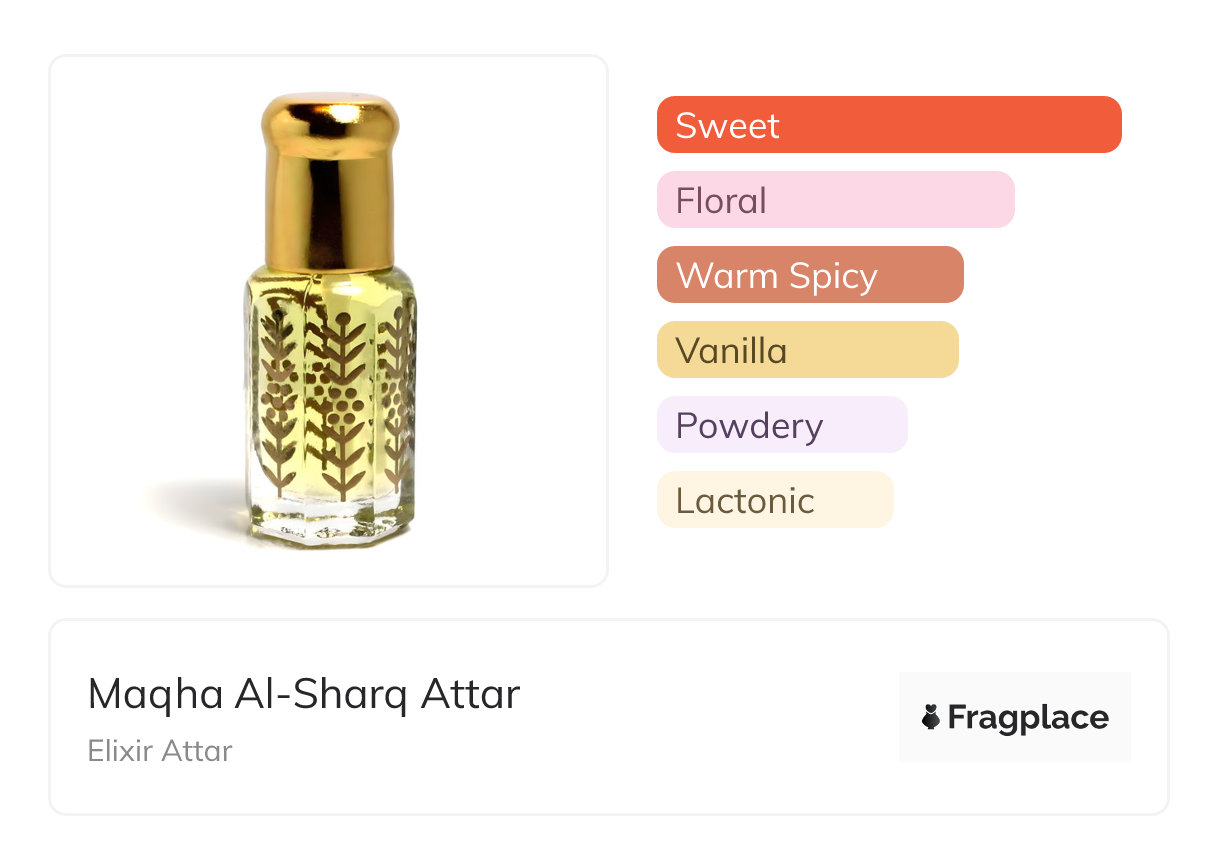
Task: Click the Fragplace wordmark text
Action: point(1028,717)
